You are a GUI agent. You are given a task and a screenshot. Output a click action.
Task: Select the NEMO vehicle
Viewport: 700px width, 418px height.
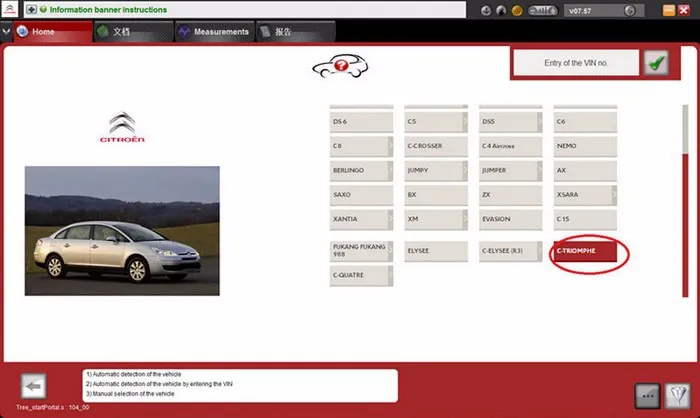[585, 146]
